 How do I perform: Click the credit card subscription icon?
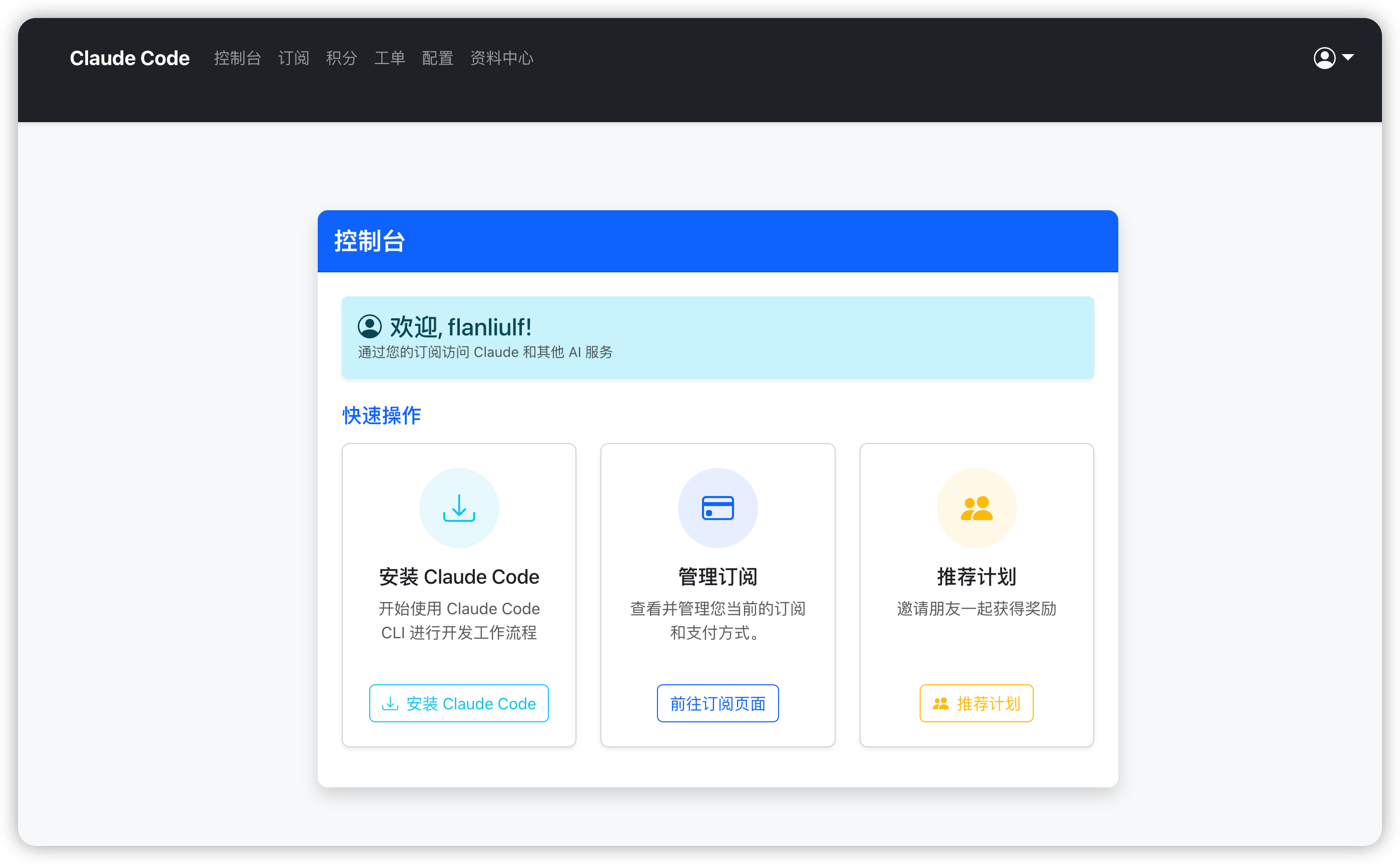[718, 508]
